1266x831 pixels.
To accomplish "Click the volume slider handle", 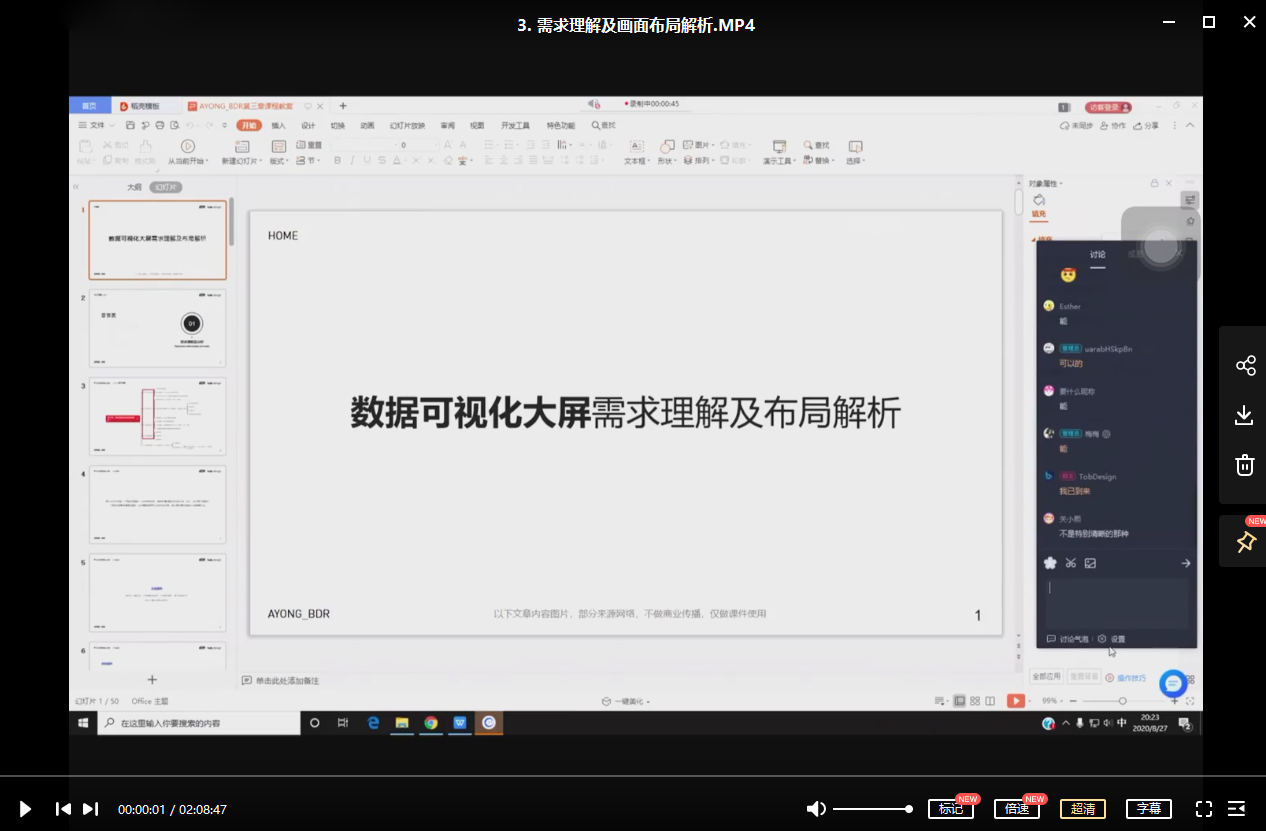I will 909,809.
